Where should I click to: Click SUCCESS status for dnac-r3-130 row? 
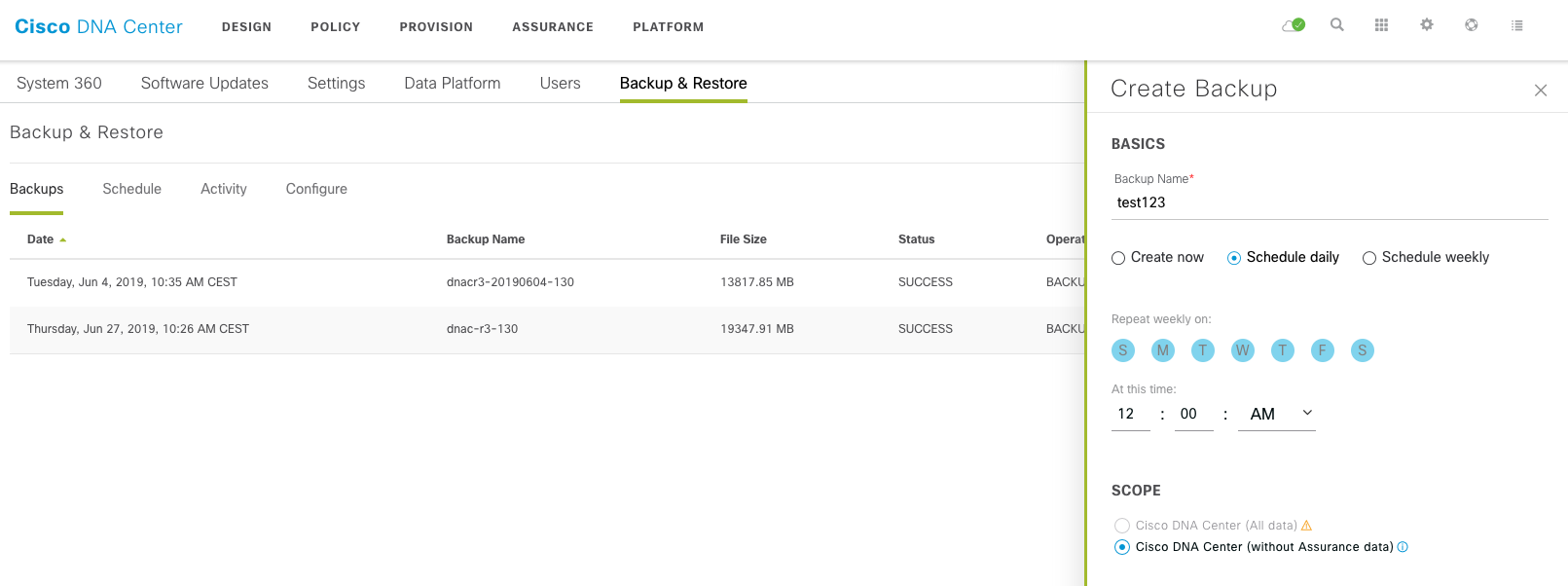(926, 329)
